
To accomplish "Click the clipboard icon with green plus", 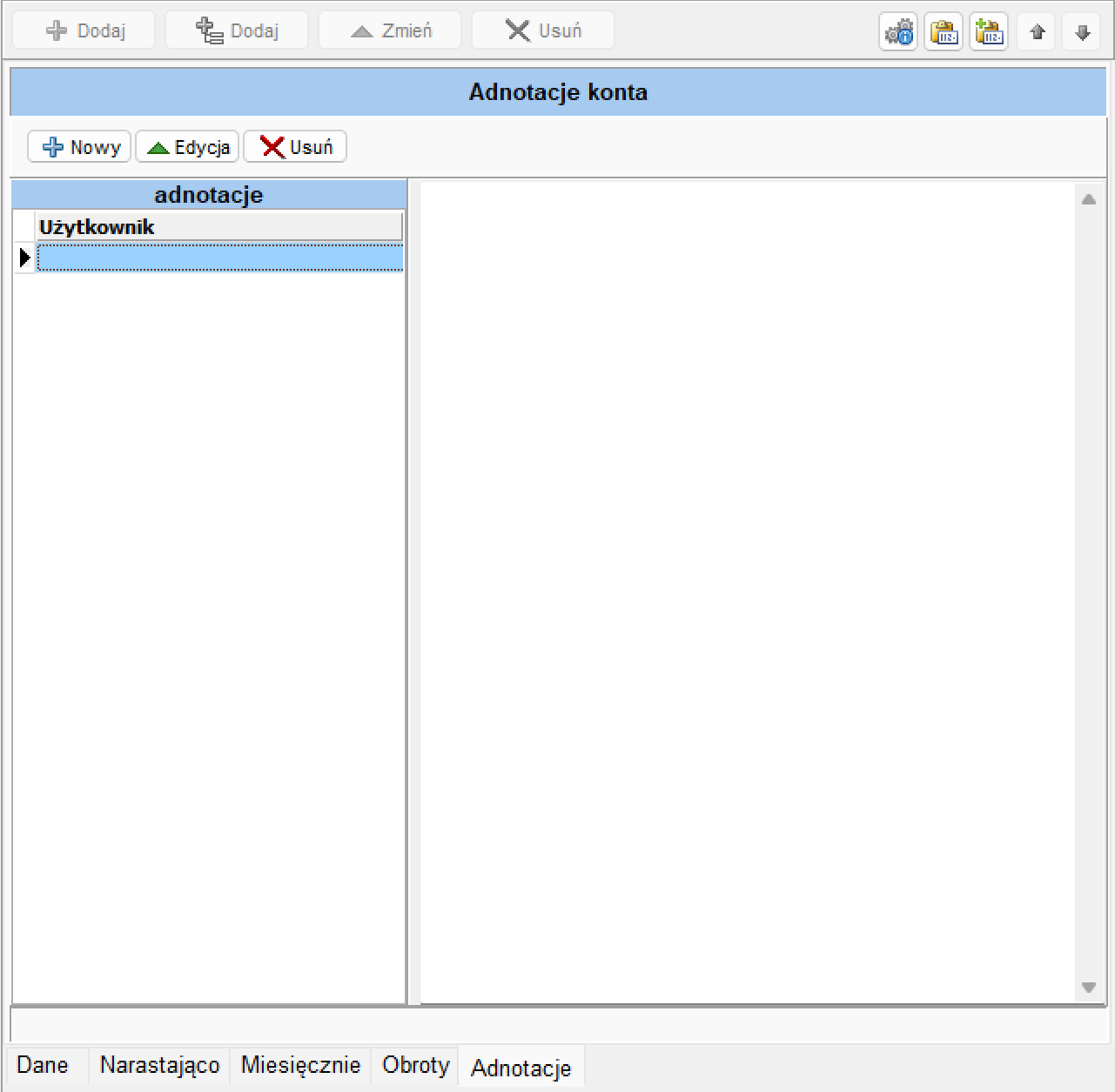I will click(x=989, y=32).
